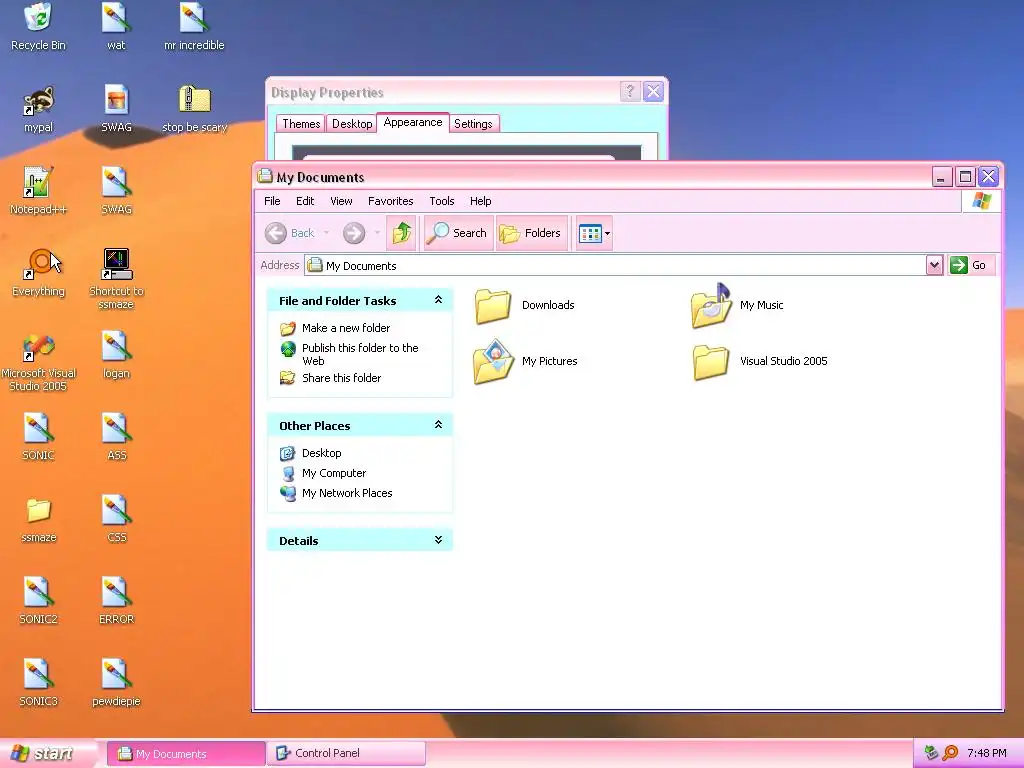Open the Views dropdown button
The width and height of the screenshot is (1024, 768).
pyautogui.click(x=594, y=233)
